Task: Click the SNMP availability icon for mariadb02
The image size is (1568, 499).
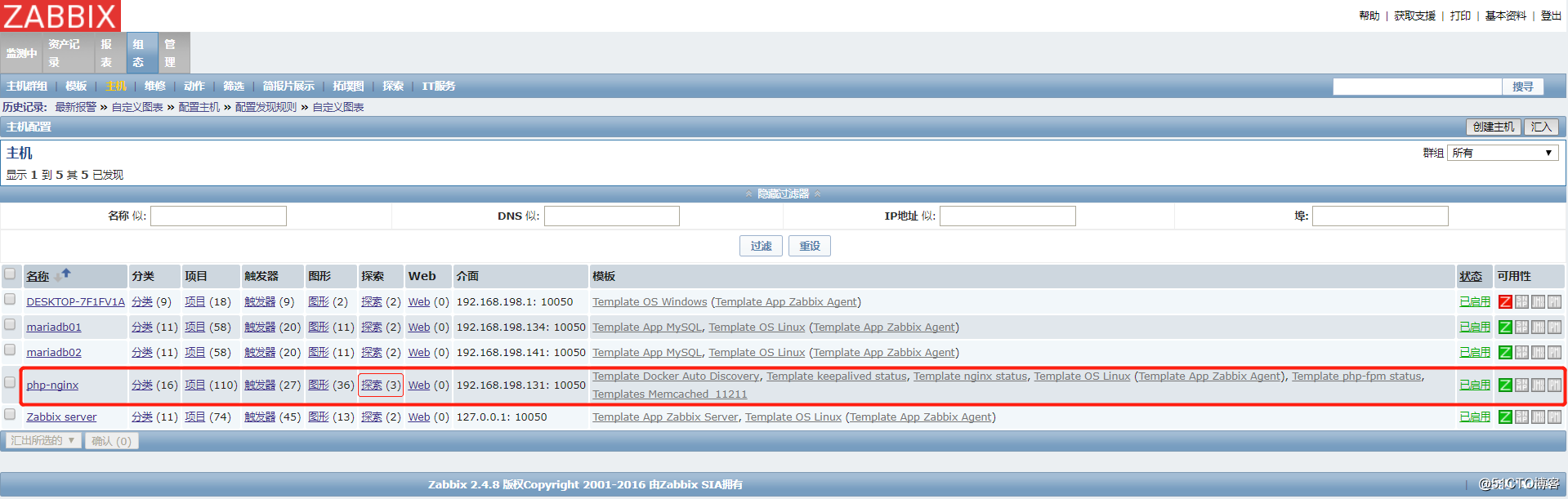Action: tap(1521, 353)
